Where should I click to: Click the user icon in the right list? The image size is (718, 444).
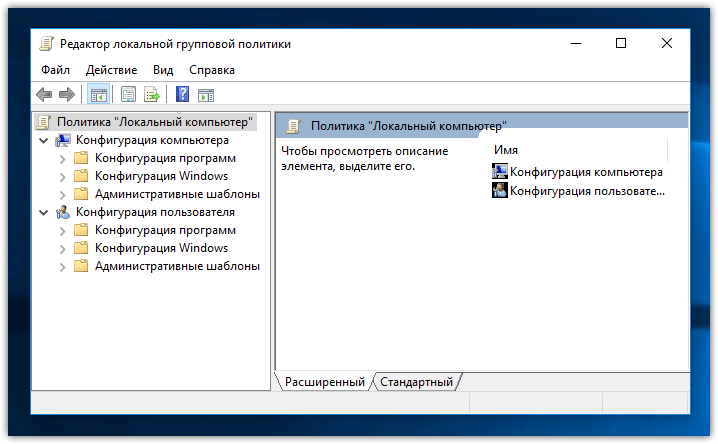coord(500,190)
